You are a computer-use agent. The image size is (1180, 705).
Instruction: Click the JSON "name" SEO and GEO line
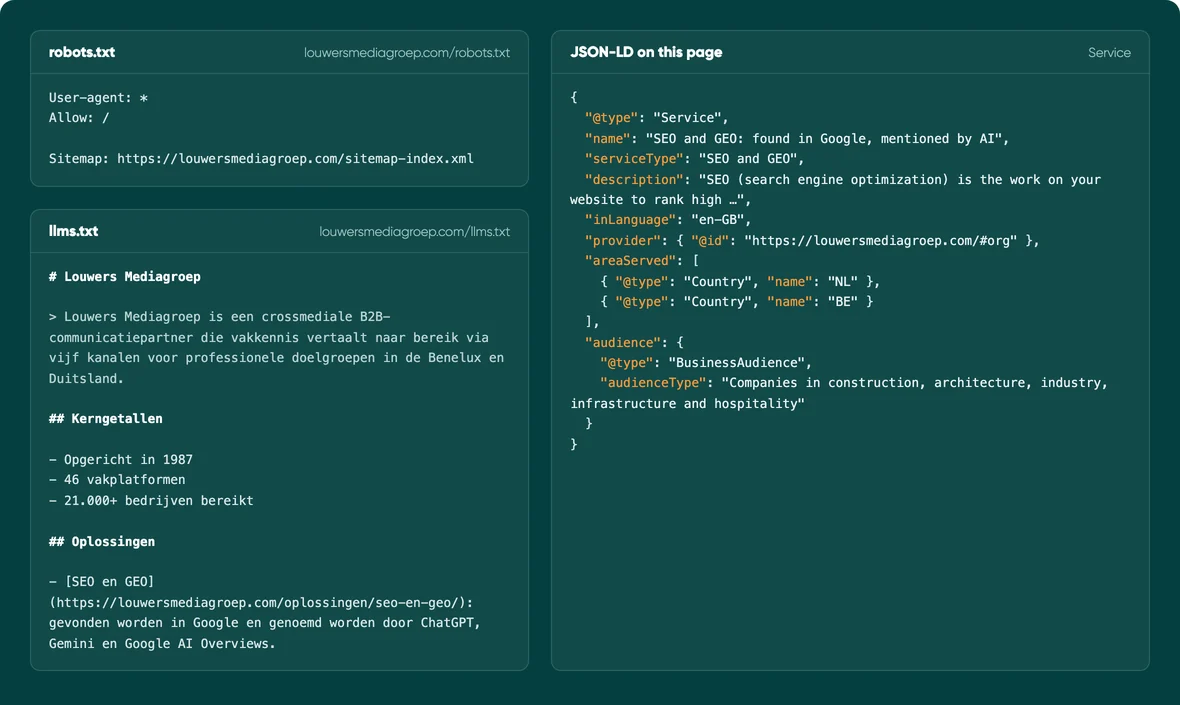pyautogui.click(x=796, y=139)
